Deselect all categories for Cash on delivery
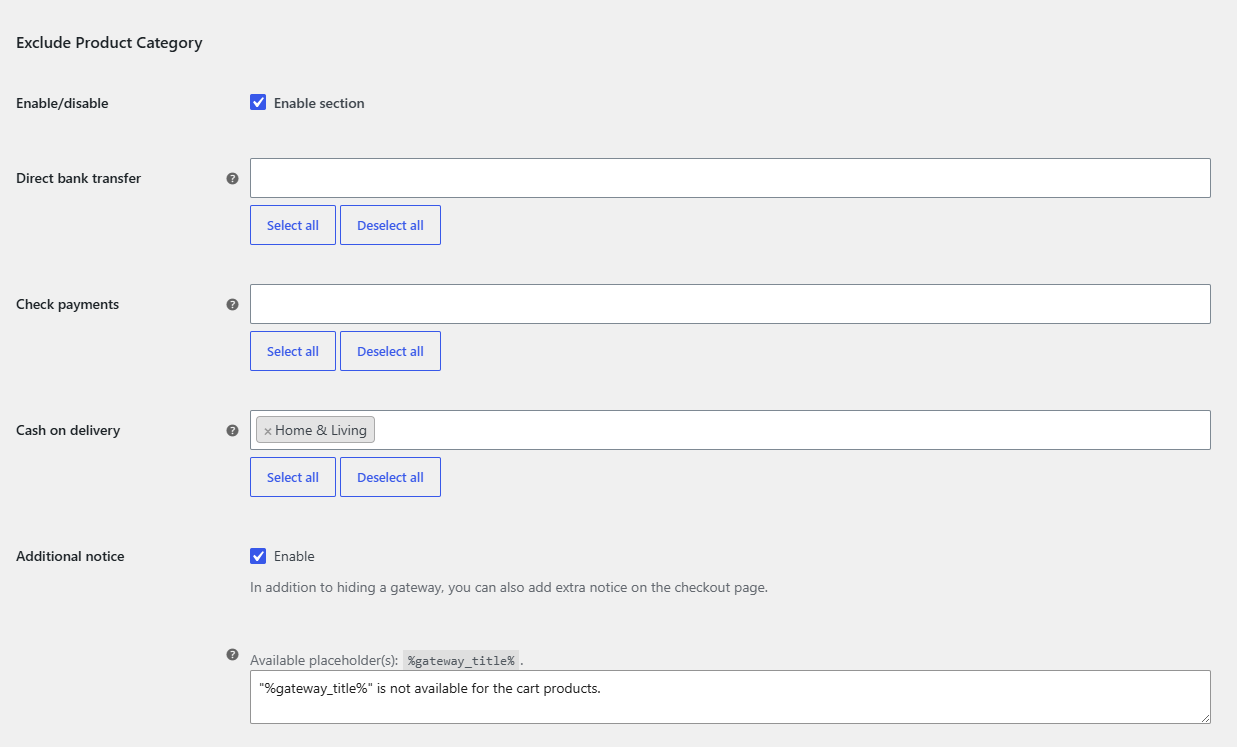The image size is (1237, 747). [x=390, y=477]
